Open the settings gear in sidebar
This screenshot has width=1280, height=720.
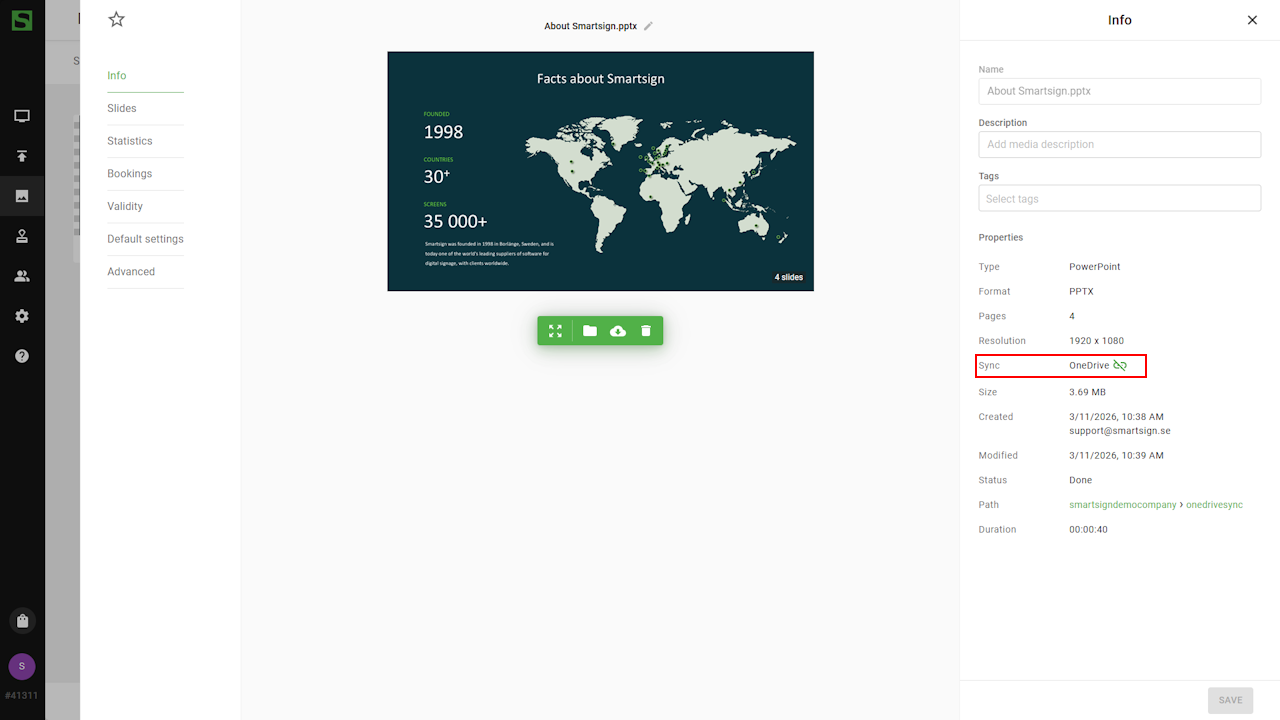pos(22,316)
